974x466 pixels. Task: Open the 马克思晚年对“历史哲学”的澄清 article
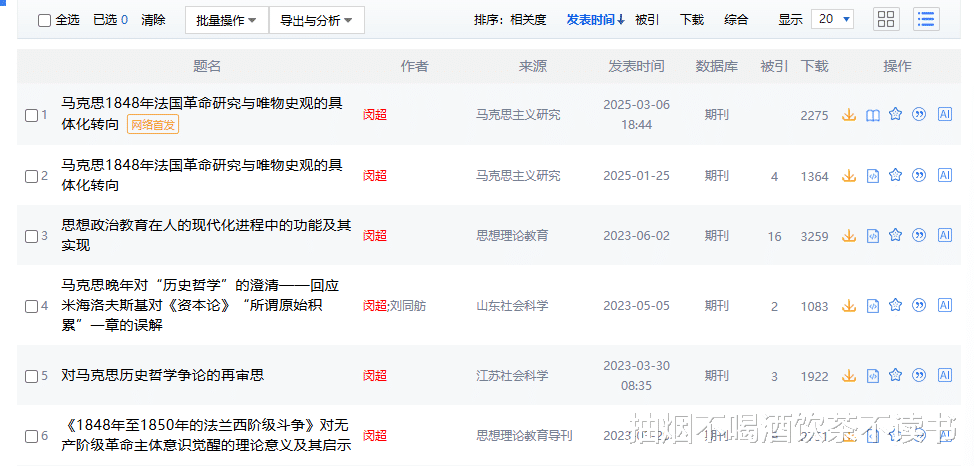point(200,305)
